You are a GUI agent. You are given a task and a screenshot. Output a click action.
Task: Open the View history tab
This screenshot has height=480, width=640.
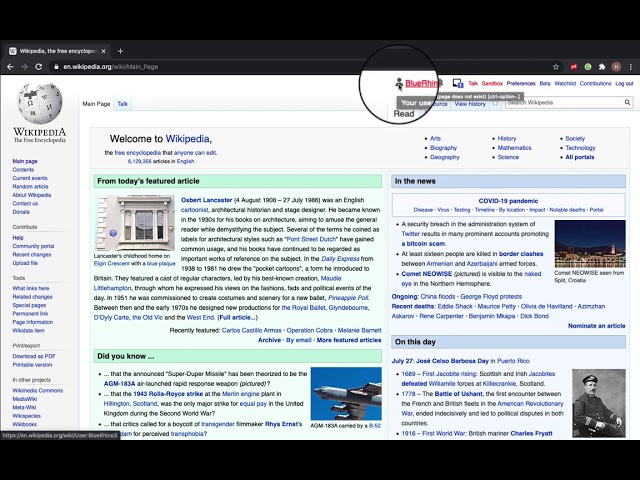[470, 104]
